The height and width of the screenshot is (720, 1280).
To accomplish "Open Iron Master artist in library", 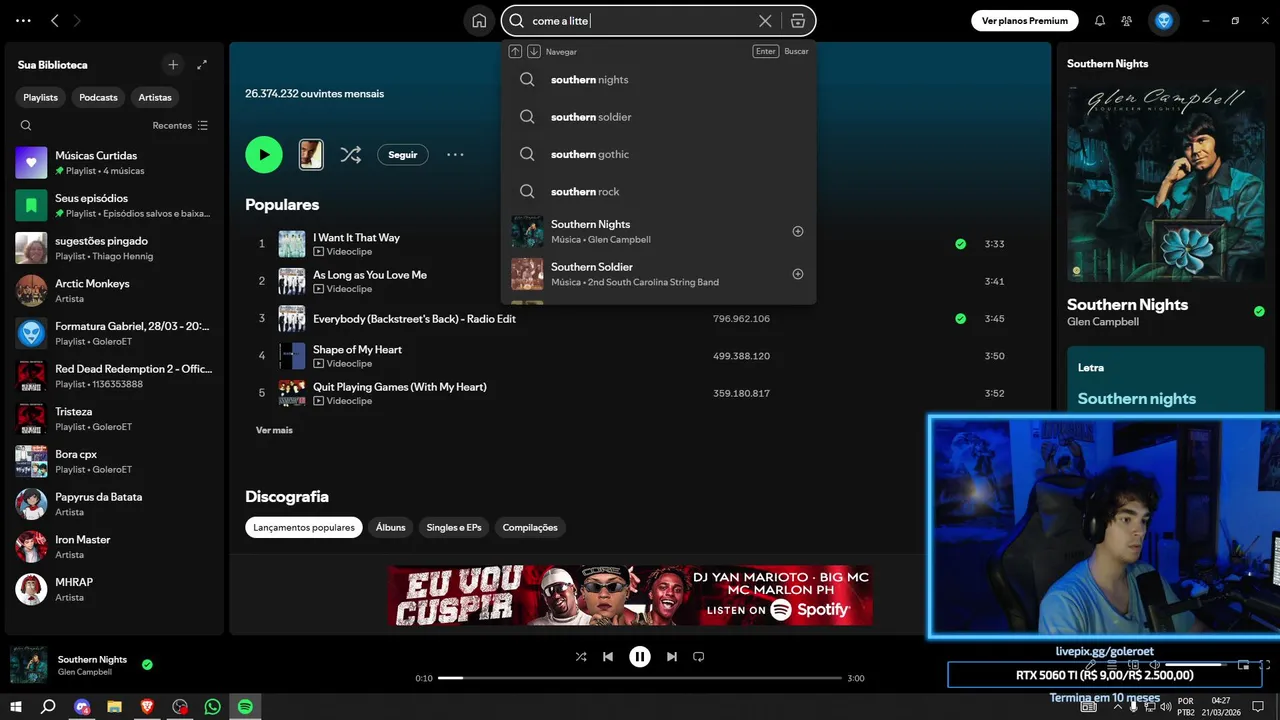I will coord(114,546).
